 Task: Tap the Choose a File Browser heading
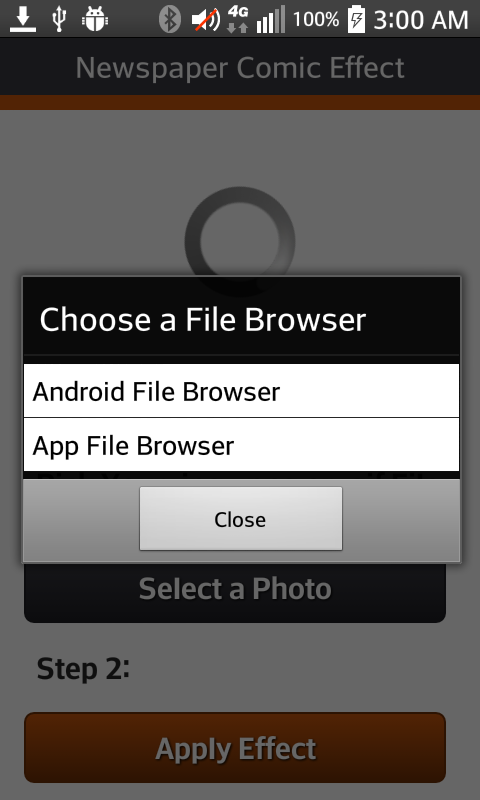pos(203,320)
